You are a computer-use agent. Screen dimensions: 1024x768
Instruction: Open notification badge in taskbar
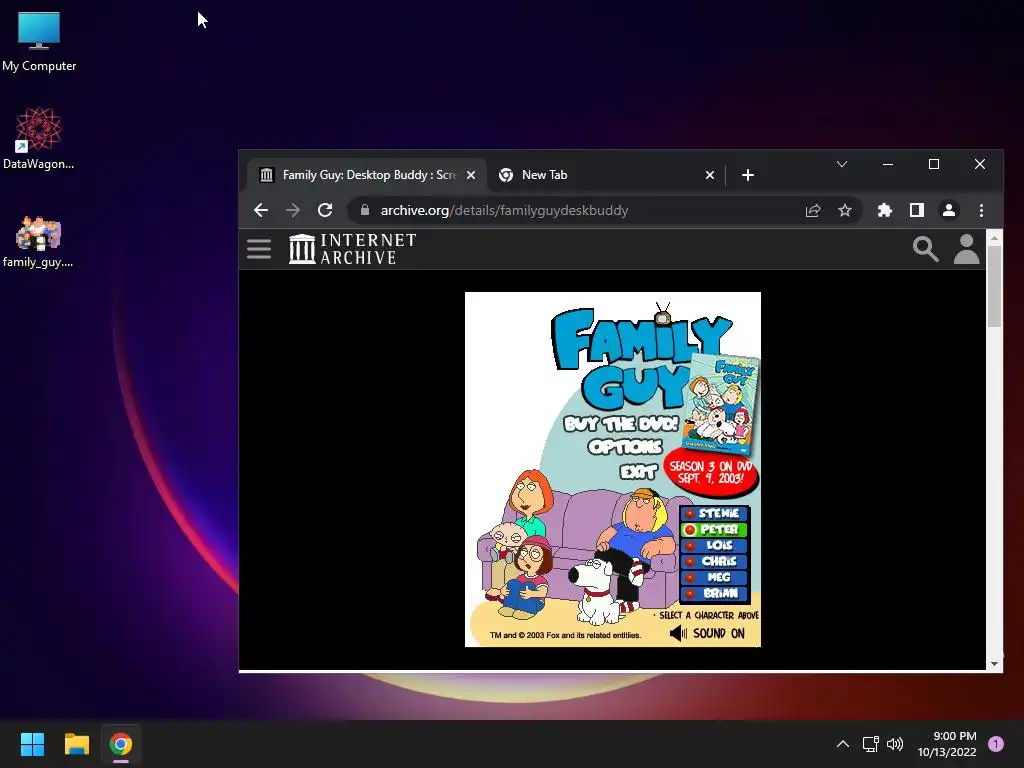tap(996, 744)
